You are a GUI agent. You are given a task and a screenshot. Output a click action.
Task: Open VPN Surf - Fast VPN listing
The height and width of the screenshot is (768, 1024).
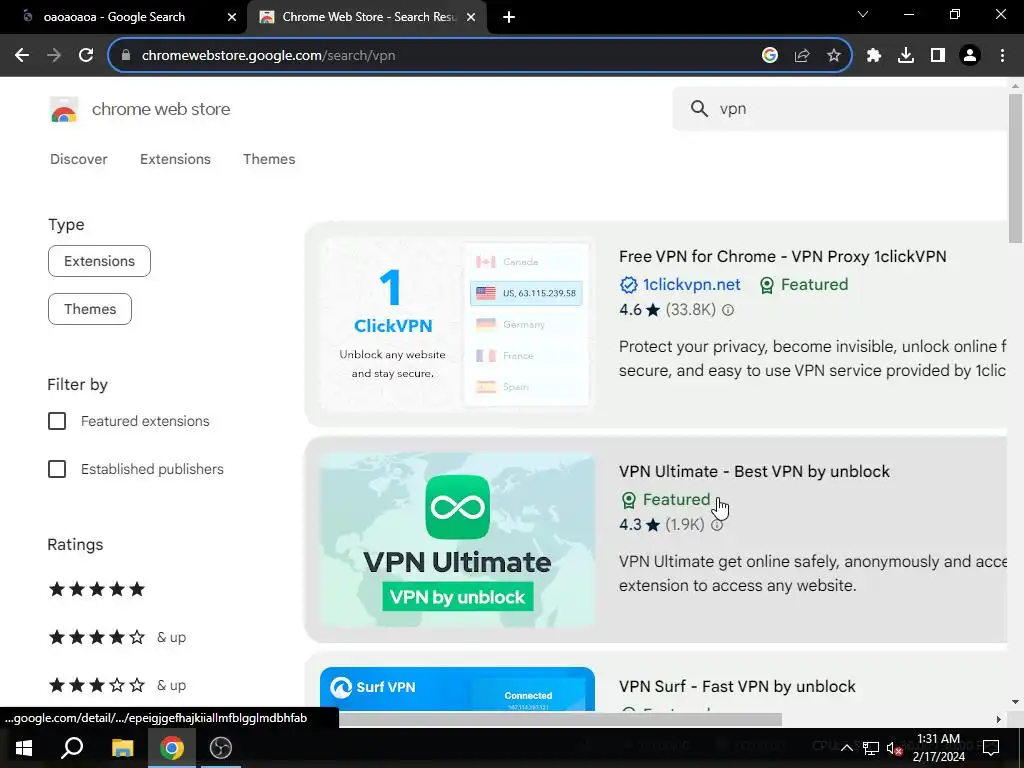(x=737, y=687)
